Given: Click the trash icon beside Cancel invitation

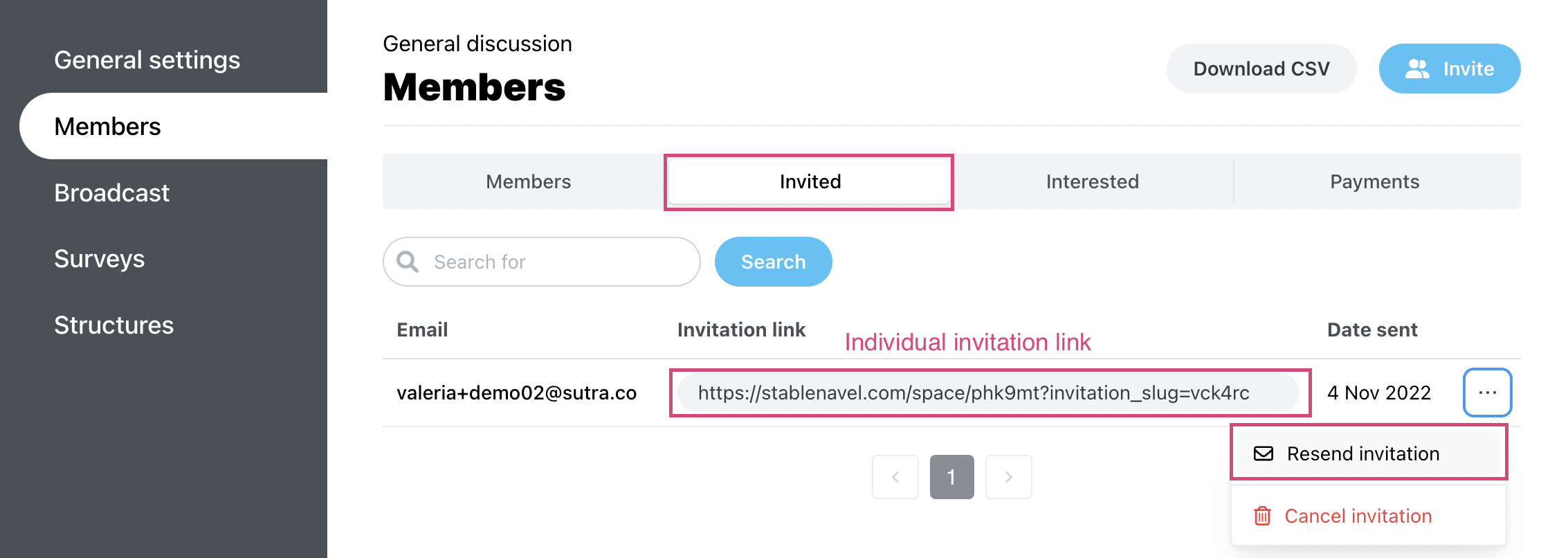Looking at the screenshot, I should [x=1263, y=516].
